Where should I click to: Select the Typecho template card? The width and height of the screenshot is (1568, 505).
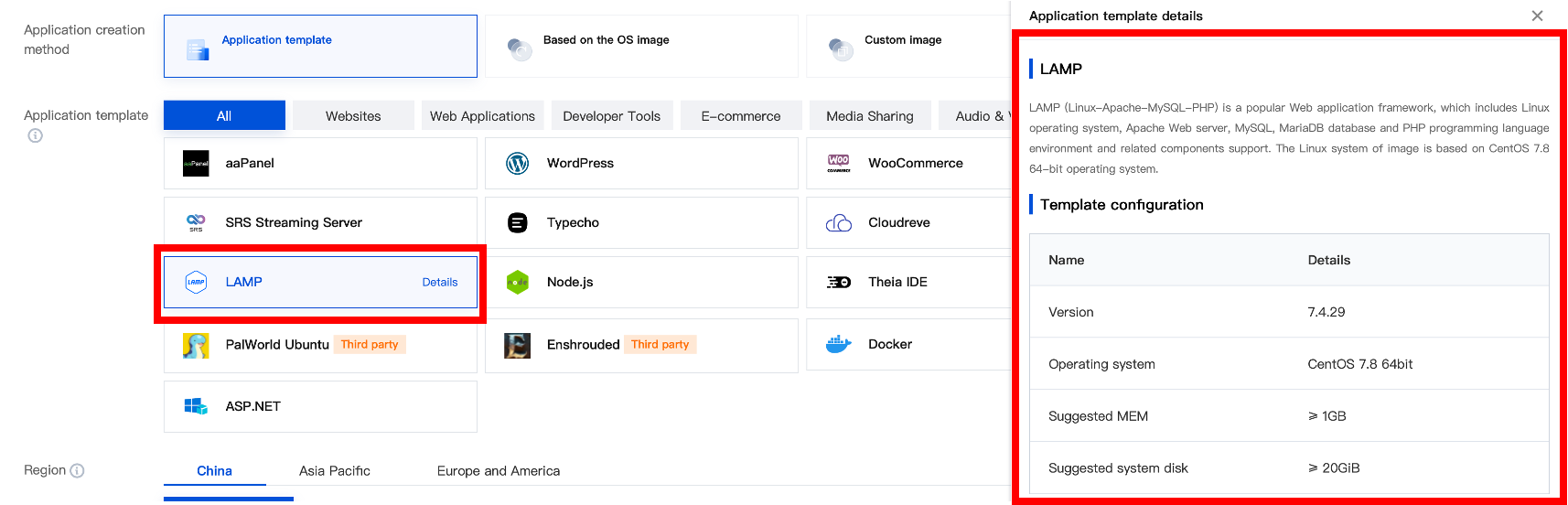[x=641, y=222]
